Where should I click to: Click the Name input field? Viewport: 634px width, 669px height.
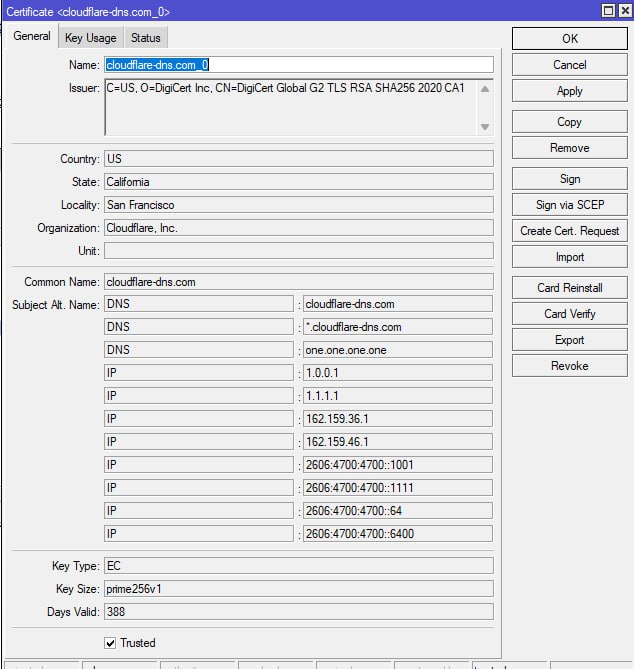point(299,65)
